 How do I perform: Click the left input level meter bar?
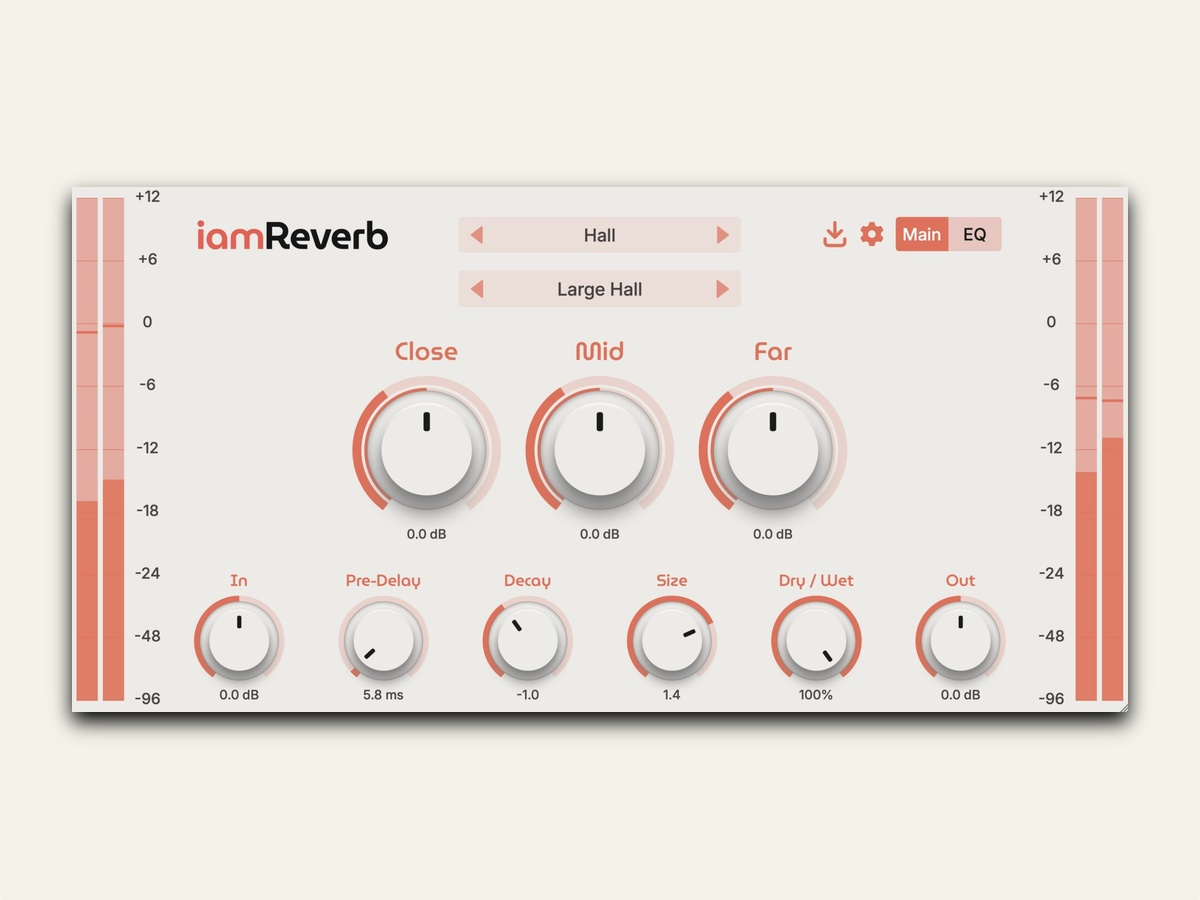pyautogui.click(x=87, y=449)
